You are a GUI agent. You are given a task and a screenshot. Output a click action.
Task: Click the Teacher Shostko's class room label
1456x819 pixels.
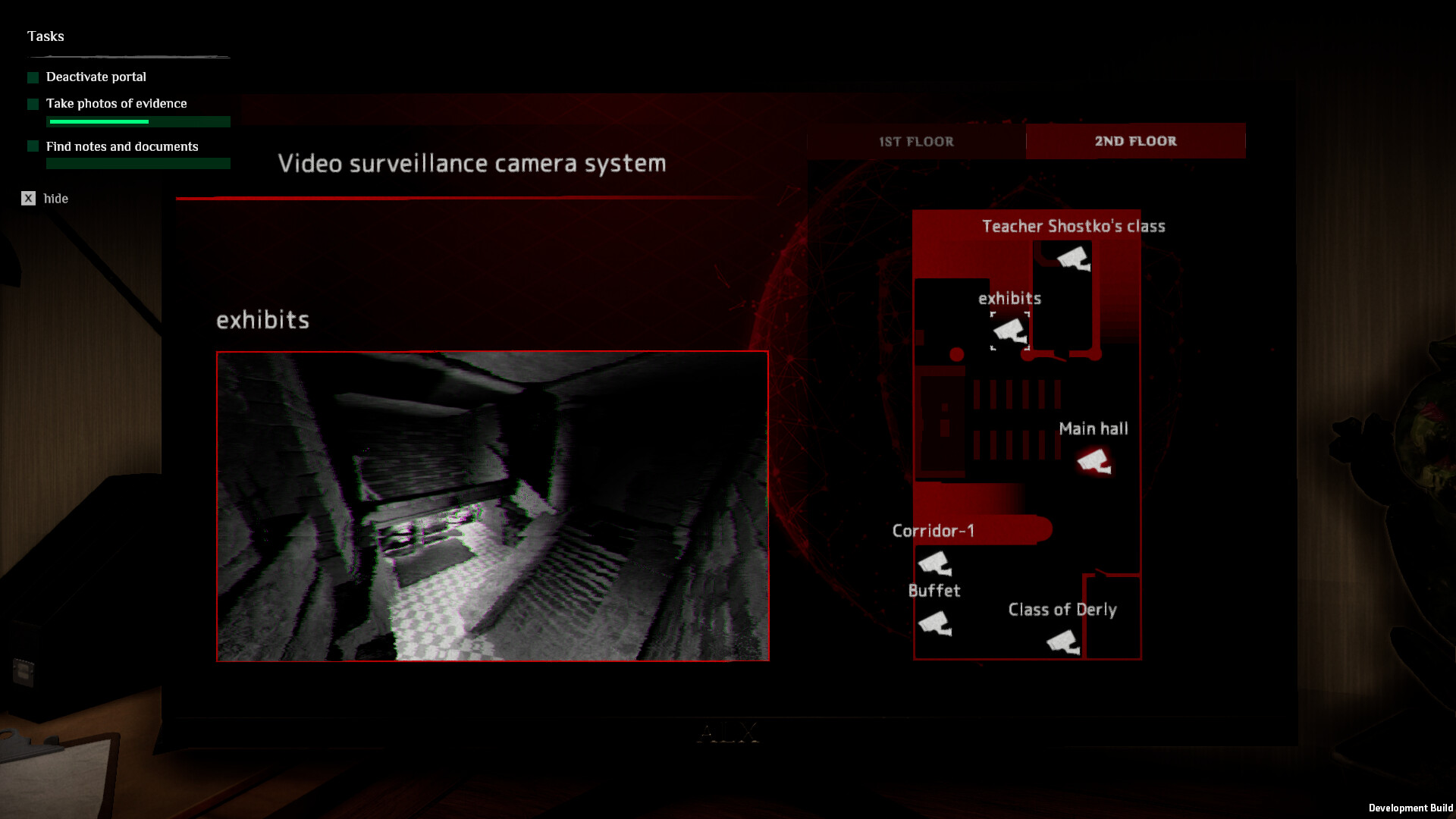pos(1074,226)
